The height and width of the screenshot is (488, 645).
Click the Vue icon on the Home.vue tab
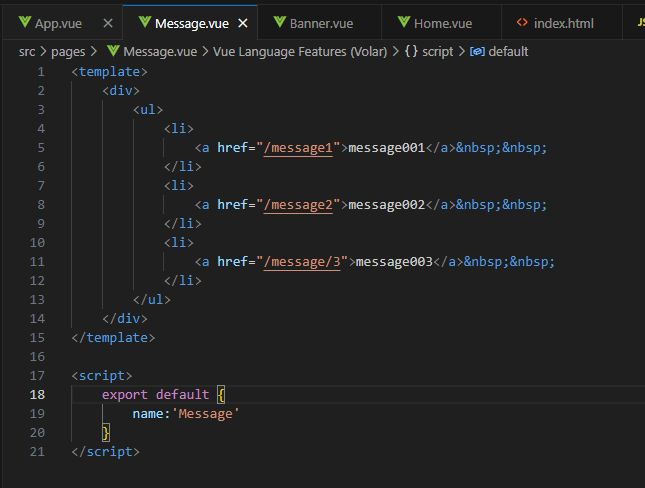click(x=404, y=23)
